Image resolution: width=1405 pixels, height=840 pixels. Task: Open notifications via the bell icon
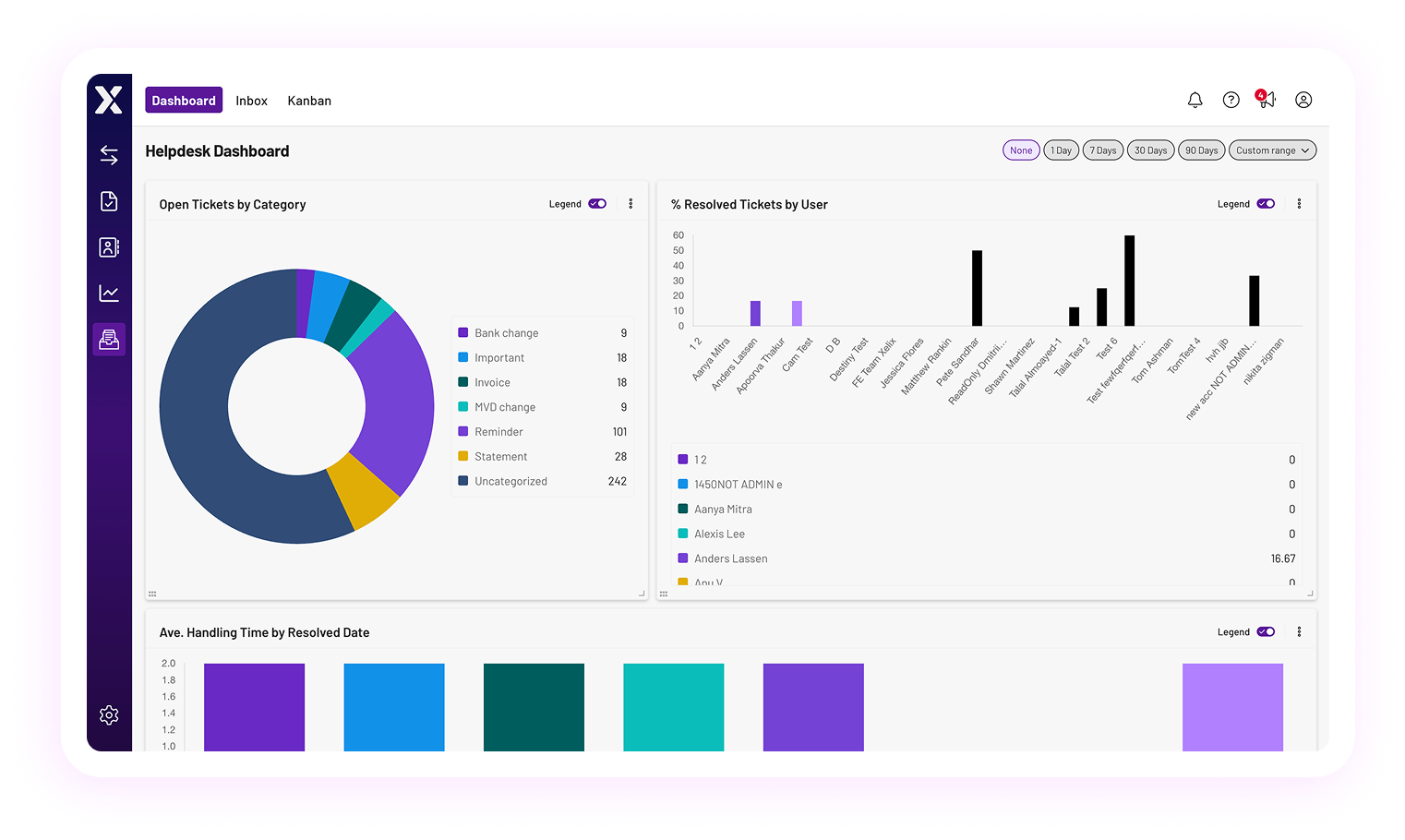(x=1195, y=100)
